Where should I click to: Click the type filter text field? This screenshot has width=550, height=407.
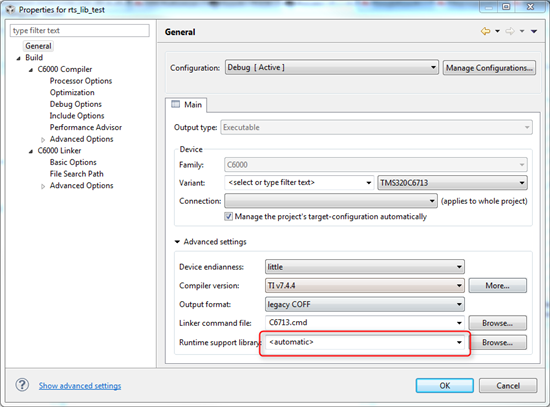click(80, 31)
